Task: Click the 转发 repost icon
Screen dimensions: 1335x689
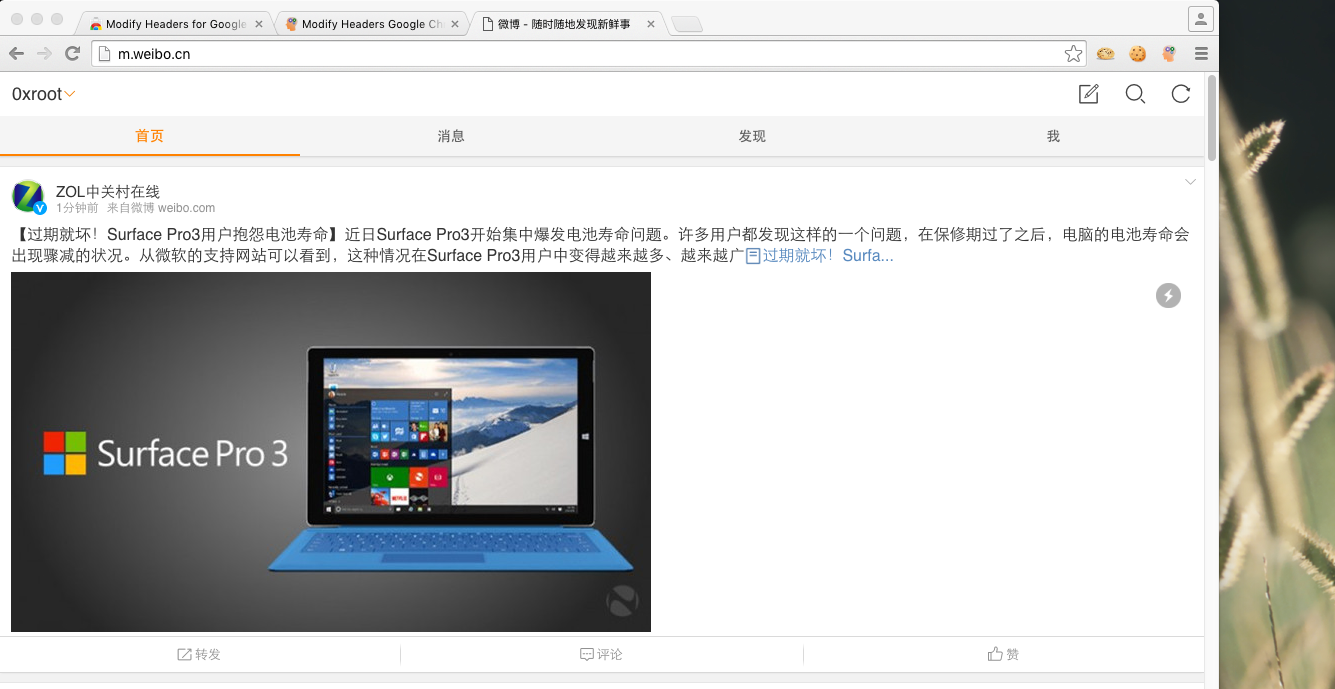Action: coord(184,654)
